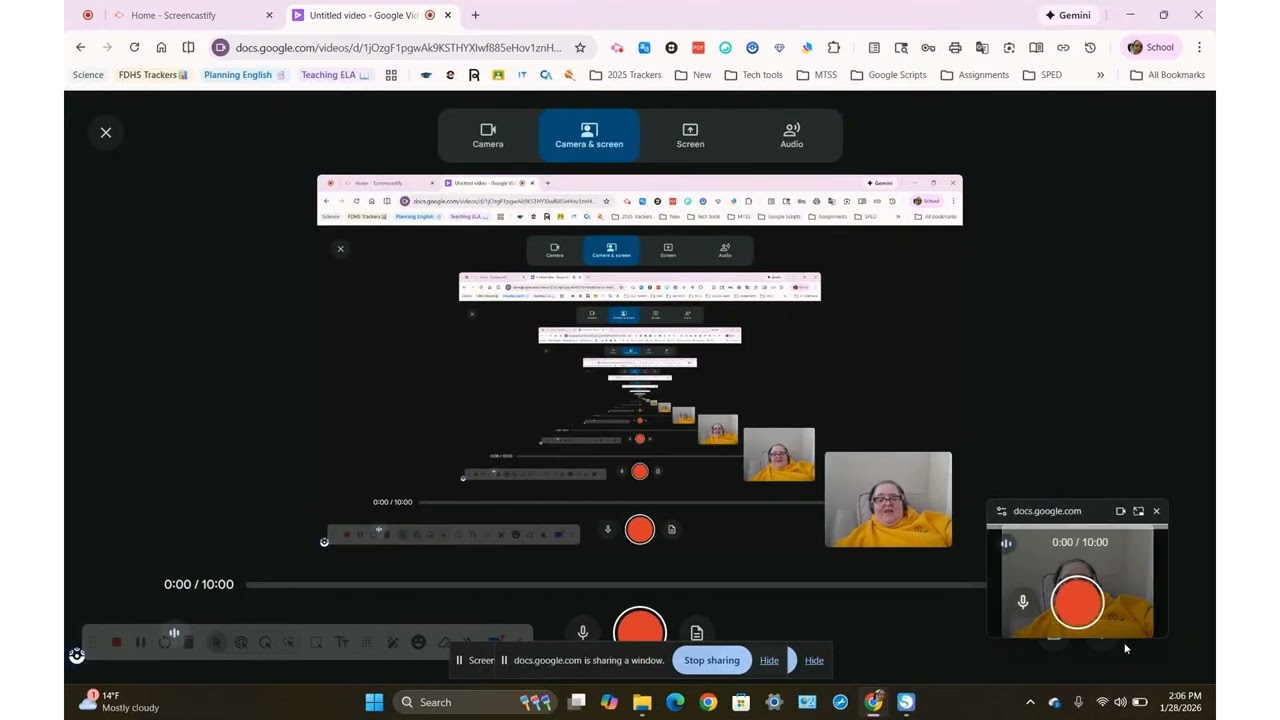The height and width of the screenshot is (720, 1280).
Task: Open a new browser tab
Action: click(x=475, y=15)
